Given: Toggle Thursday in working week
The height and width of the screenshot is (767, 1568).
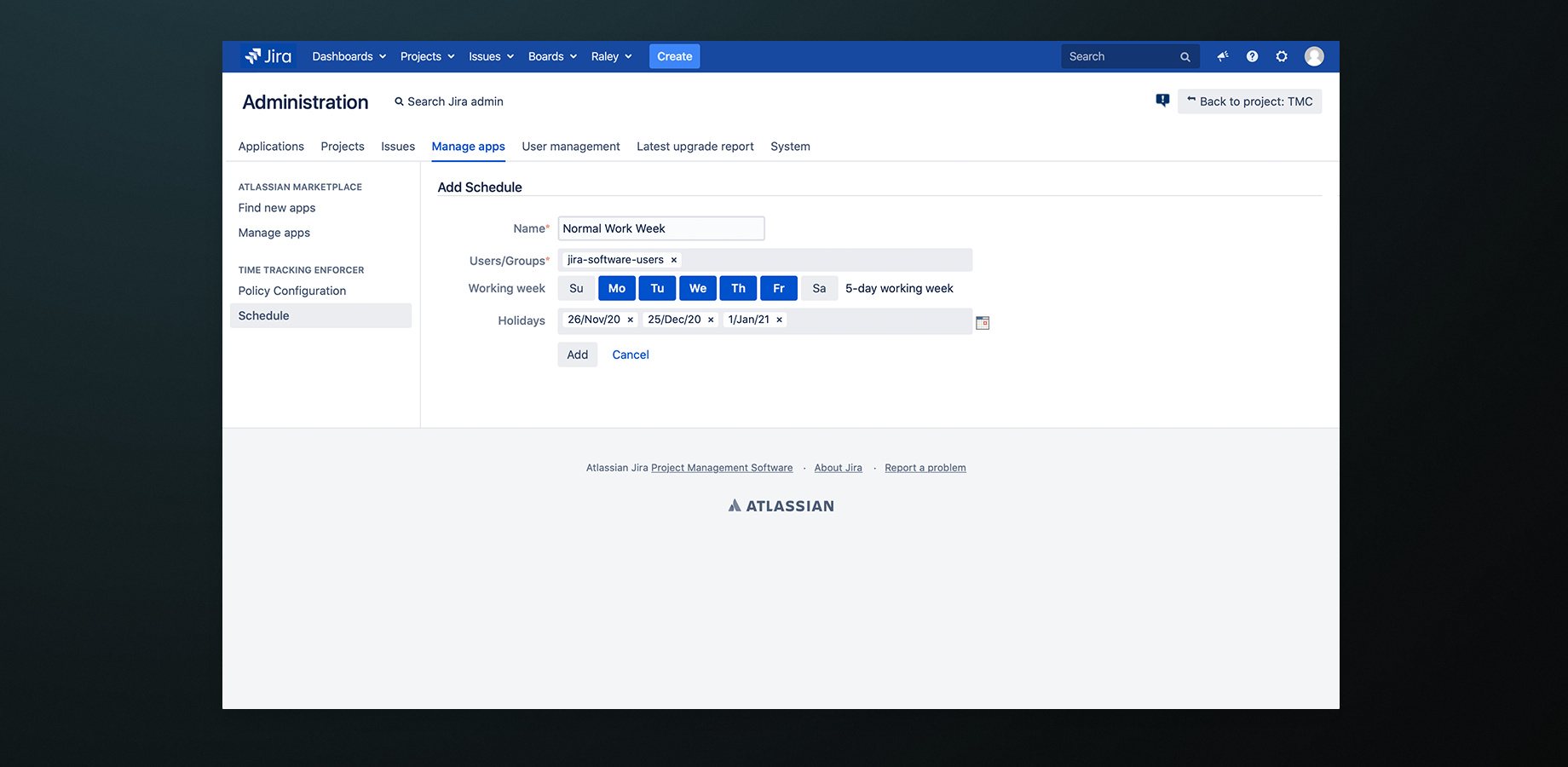Looking at the screenshot, I should (x=738, y=288).
